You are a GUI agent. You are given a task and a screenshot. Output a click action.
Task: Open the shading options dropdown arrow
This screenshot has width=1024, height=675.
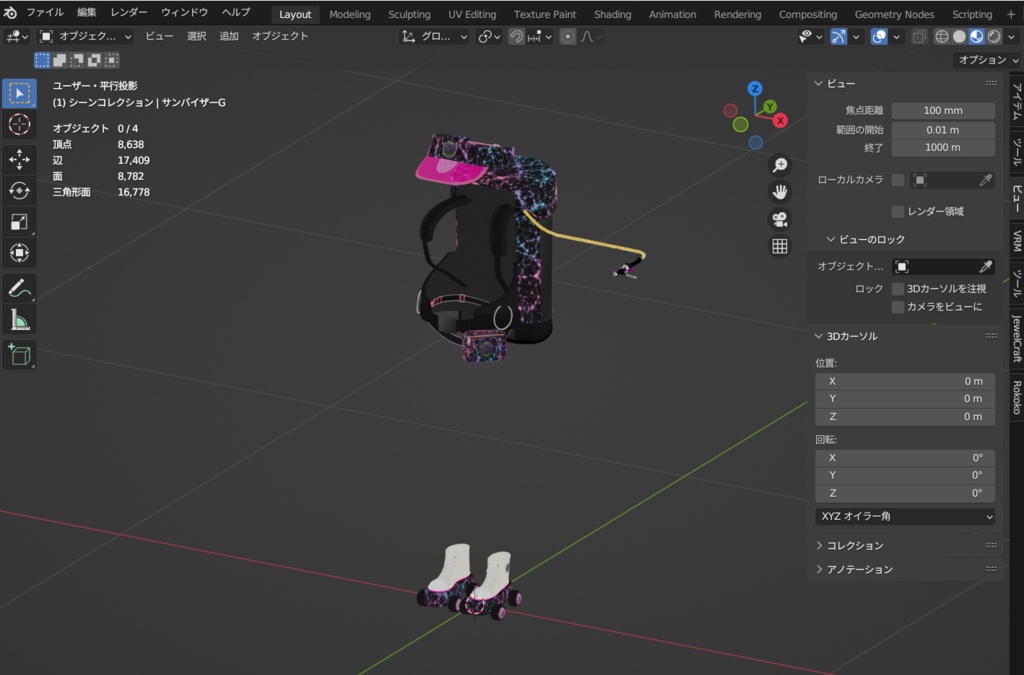click(1012, 37)
